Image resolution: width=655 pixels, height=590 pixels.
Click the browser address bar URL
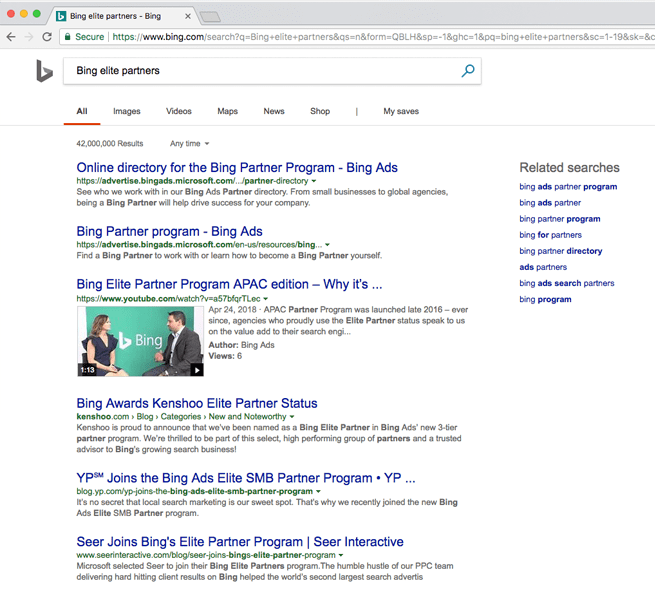click(383, 37)
